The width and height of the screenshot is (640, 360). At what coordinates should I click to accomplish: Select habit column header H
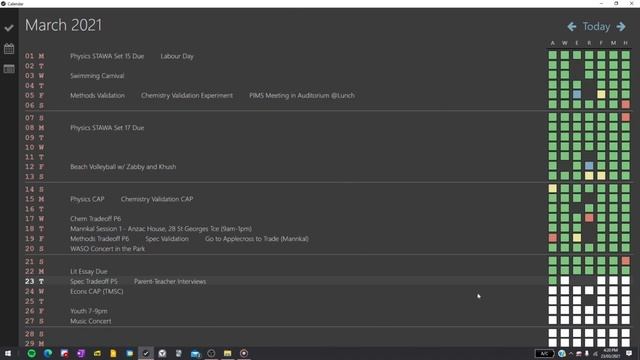(x=625, y=43)
